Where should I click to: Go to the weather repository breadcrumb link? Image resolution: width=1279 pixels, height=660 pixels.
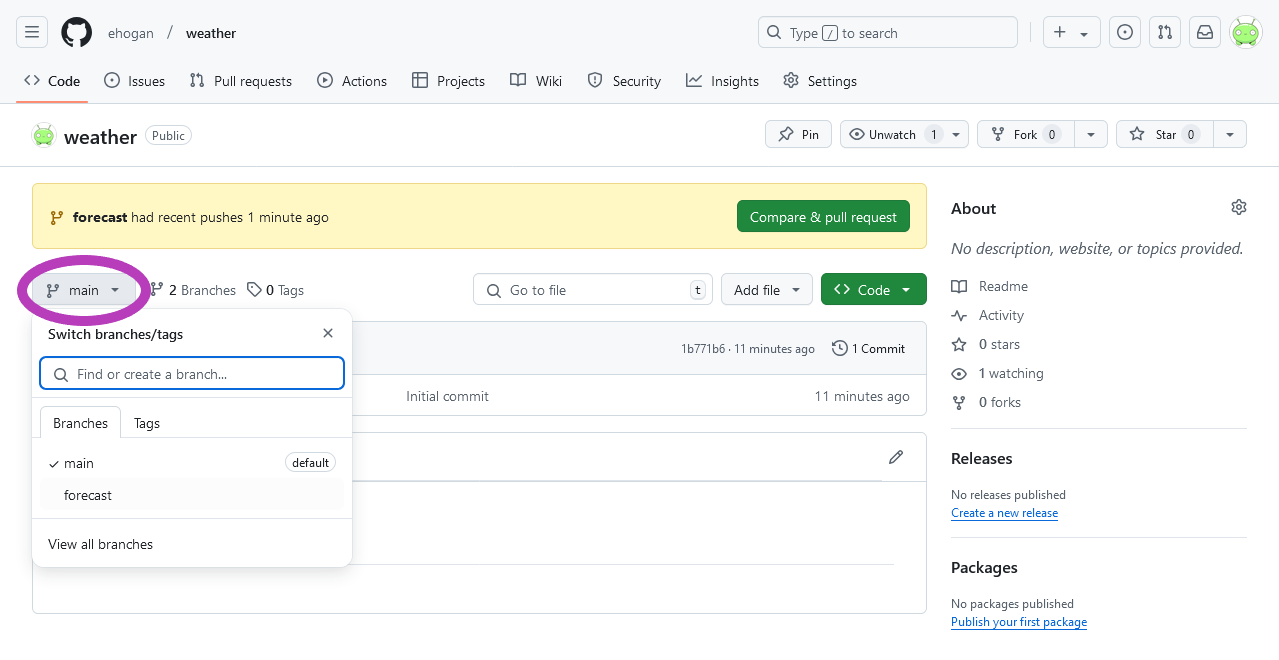tap(211, 33)
